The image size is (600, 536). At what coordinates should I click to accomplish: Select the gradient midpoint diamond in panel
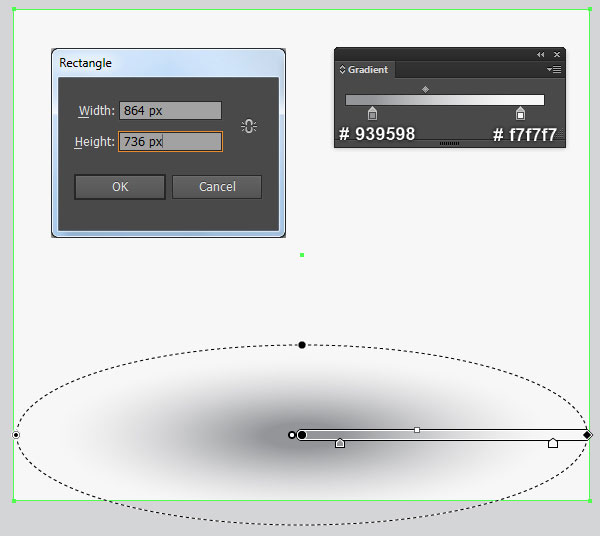coord(426,90)
